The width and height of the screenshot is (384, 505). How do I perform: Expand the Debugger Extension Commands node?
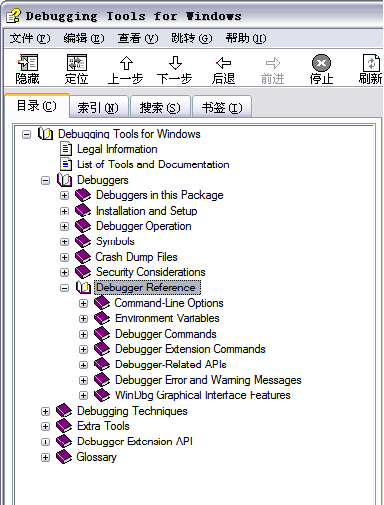(x=83, y=349)
